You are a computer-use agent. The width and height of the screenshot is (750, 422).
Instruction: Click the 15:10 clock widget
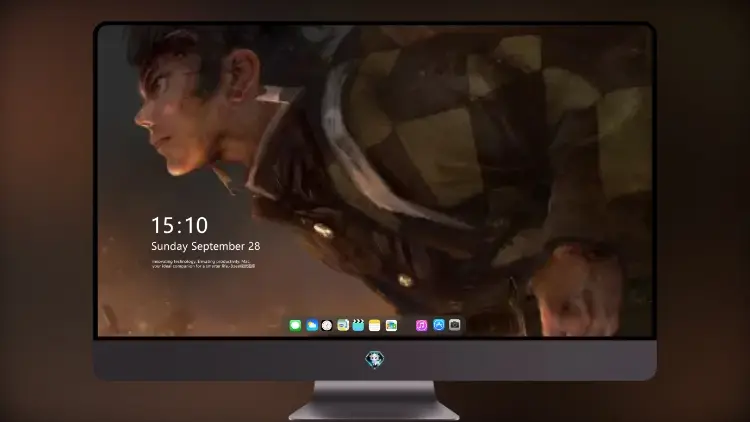click(x=179, y=225)
